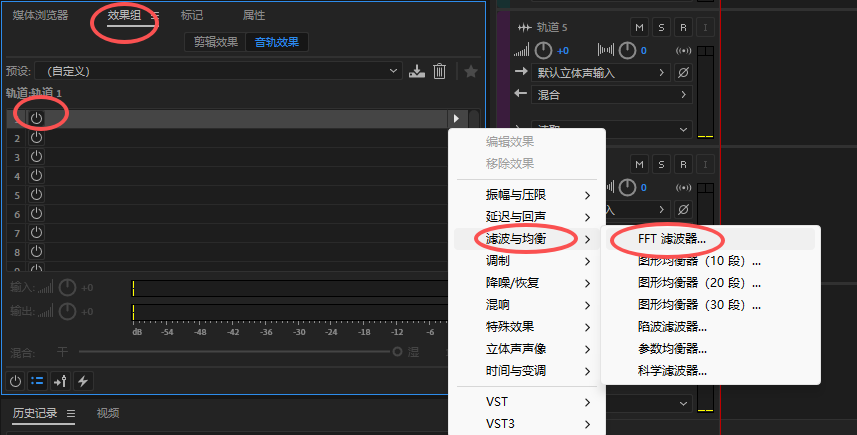Open 立体声声像 submenu

pyautogui.click(x=525, y=349)
